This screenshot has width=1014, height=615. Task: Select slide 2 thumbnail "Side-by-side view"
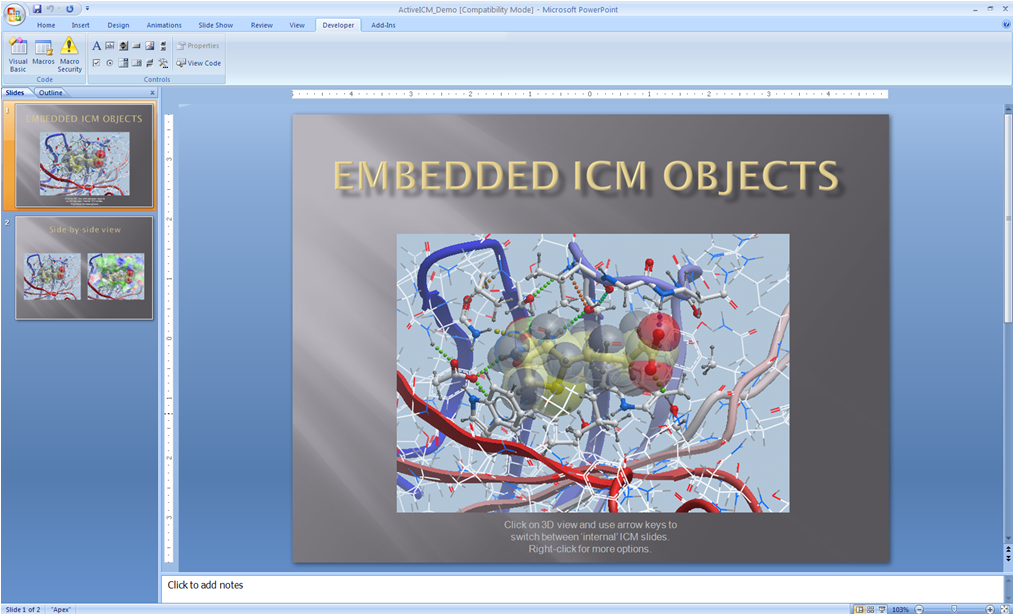coord(85,267)
